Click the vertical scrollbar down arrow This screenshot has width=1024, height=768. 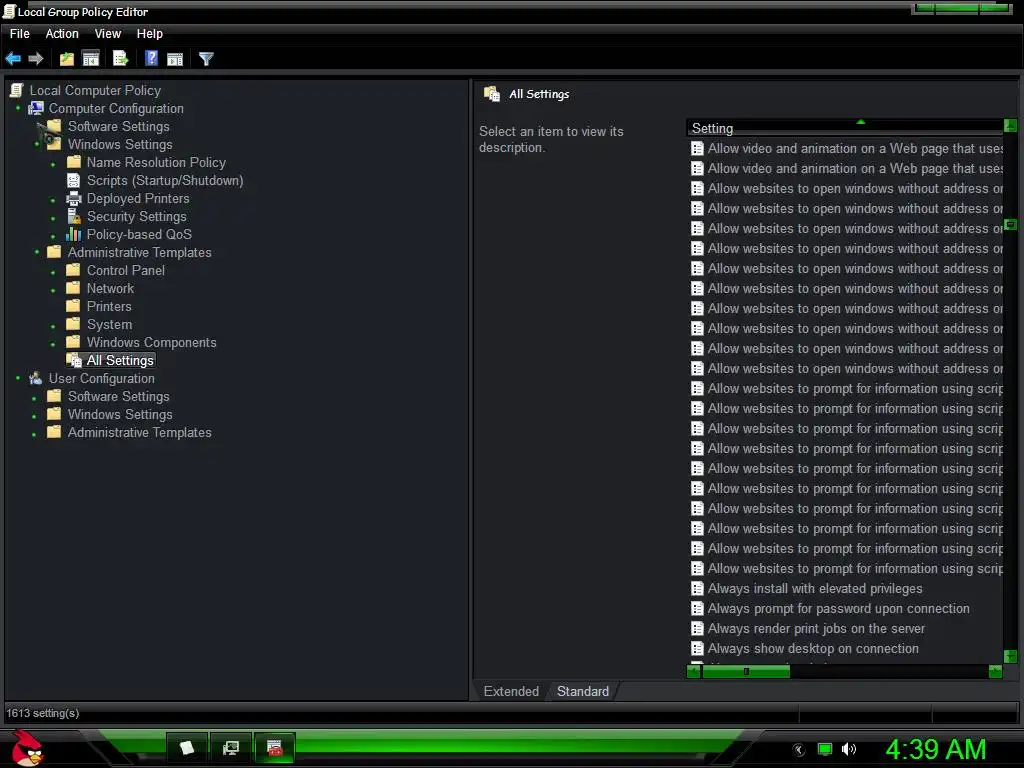tap(1010, 656)
